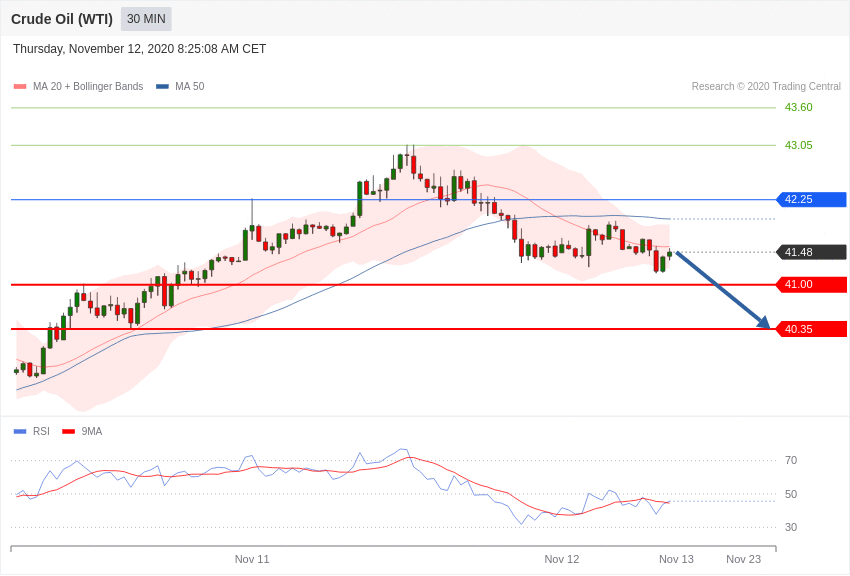Toggle the MA 50 legend swatch
The height and width of the screenshot is (576, 850).
(162, 87)
